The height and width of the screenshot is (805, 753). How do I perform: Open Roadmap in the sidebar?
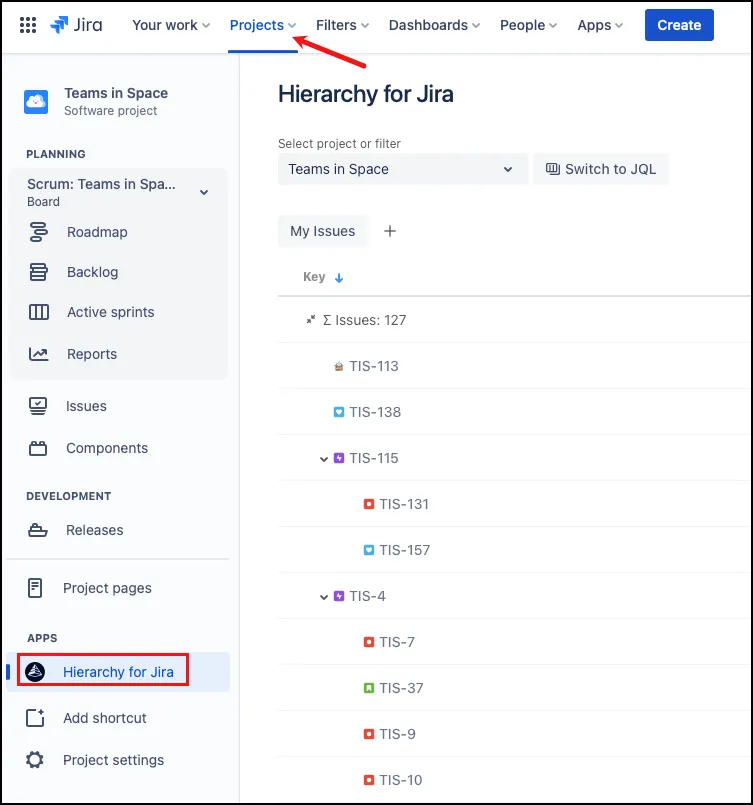pos(97,232)
